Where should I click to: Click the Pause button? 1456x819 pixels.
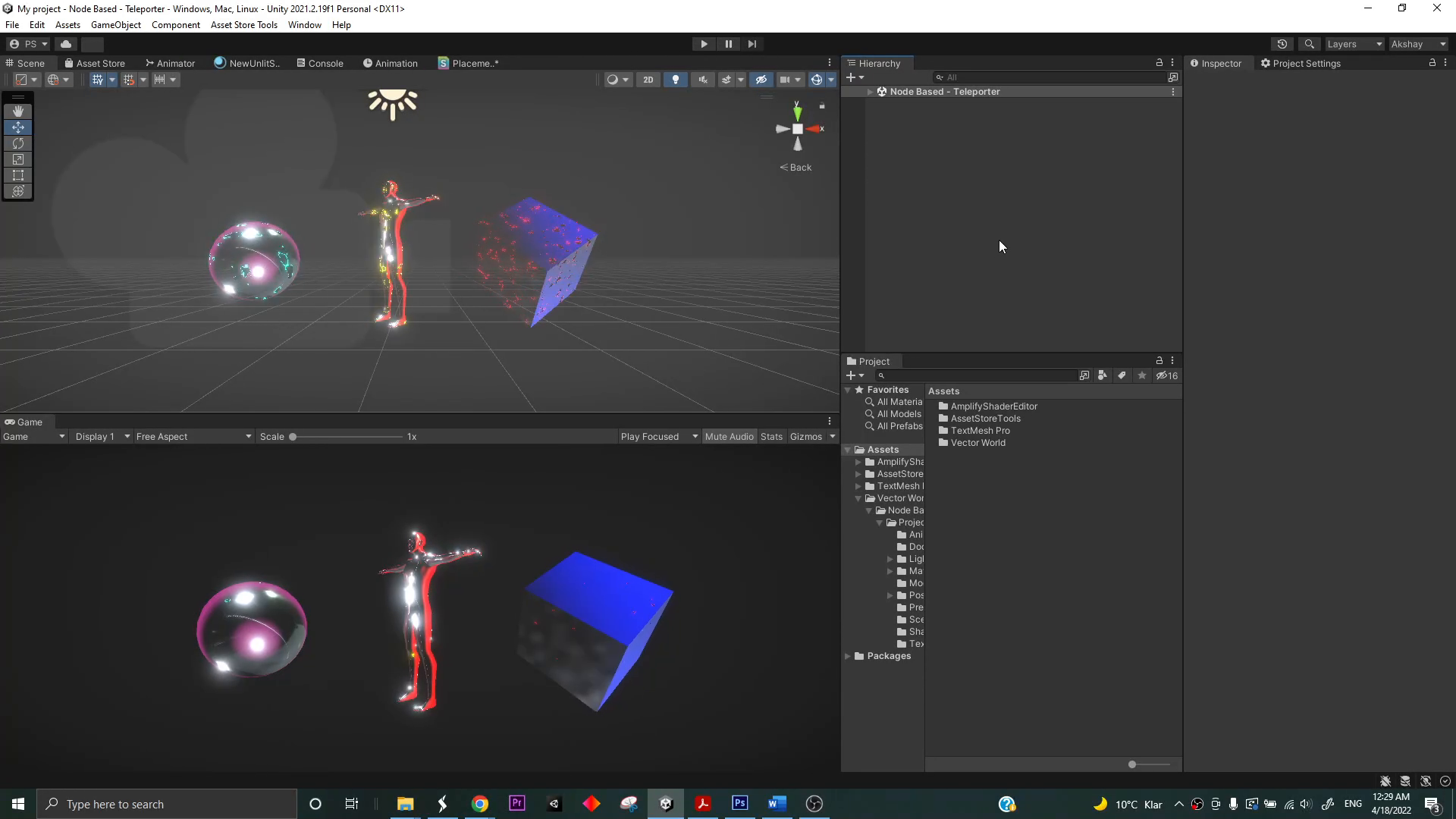728,44
